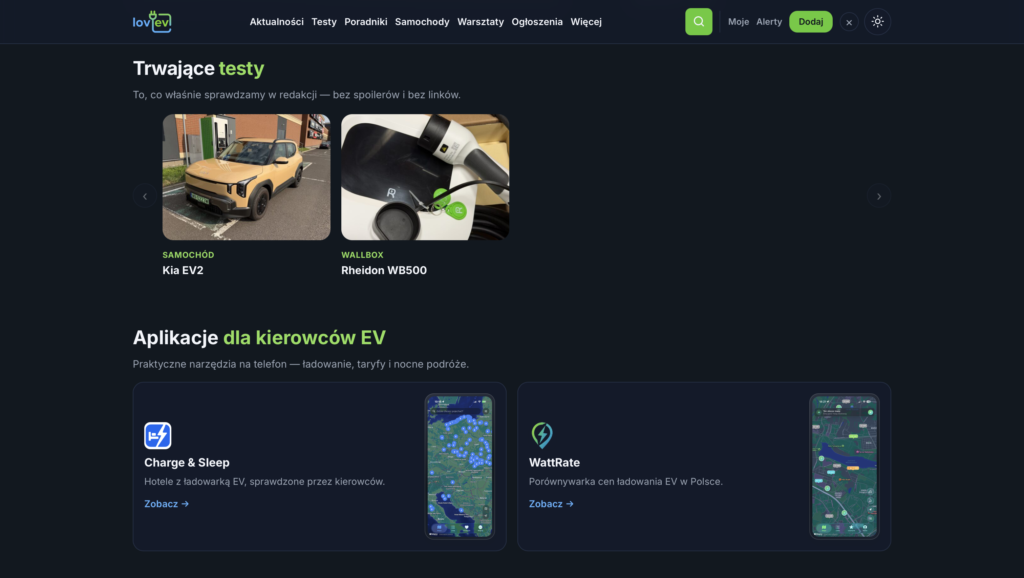Open the Samochody menu item
Image resolution: width=1024 pixels, height=578 pixels.
point(422,22)
